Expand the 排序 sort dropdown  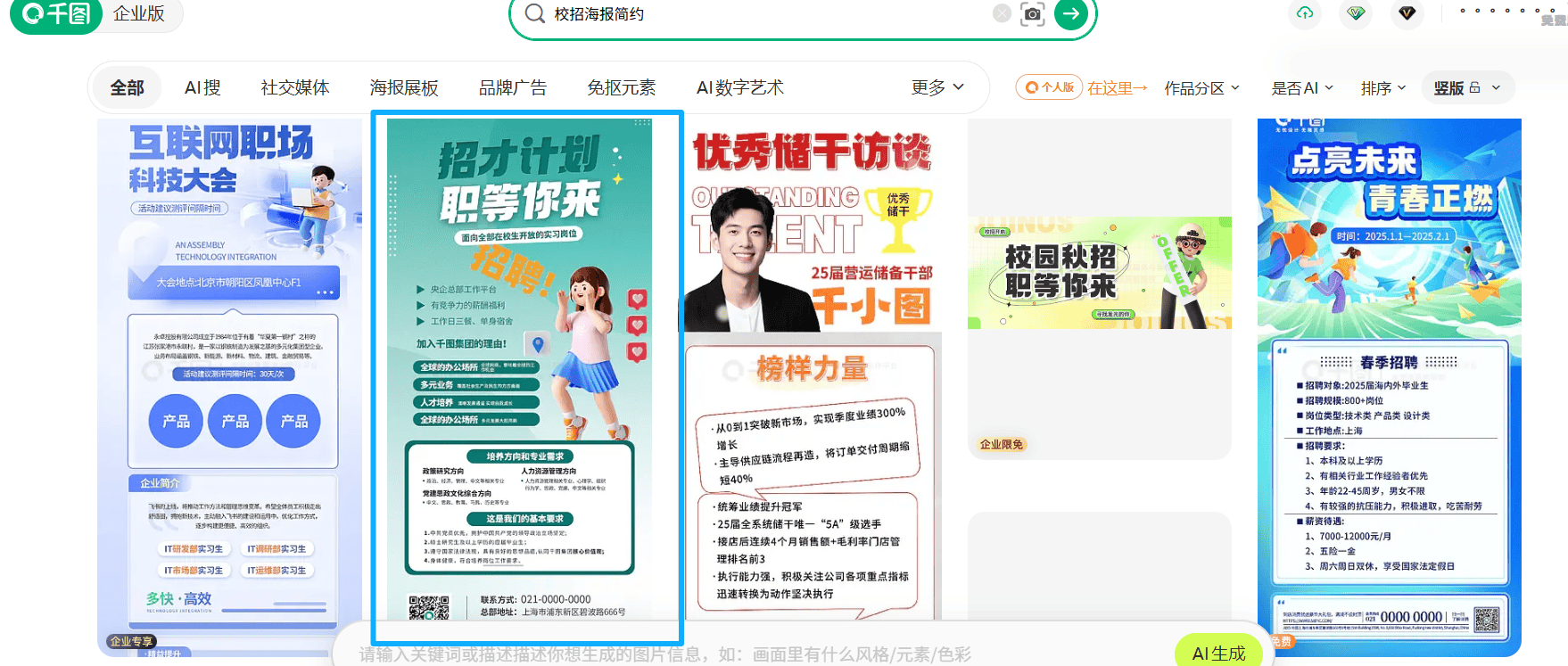(1382, 88)
